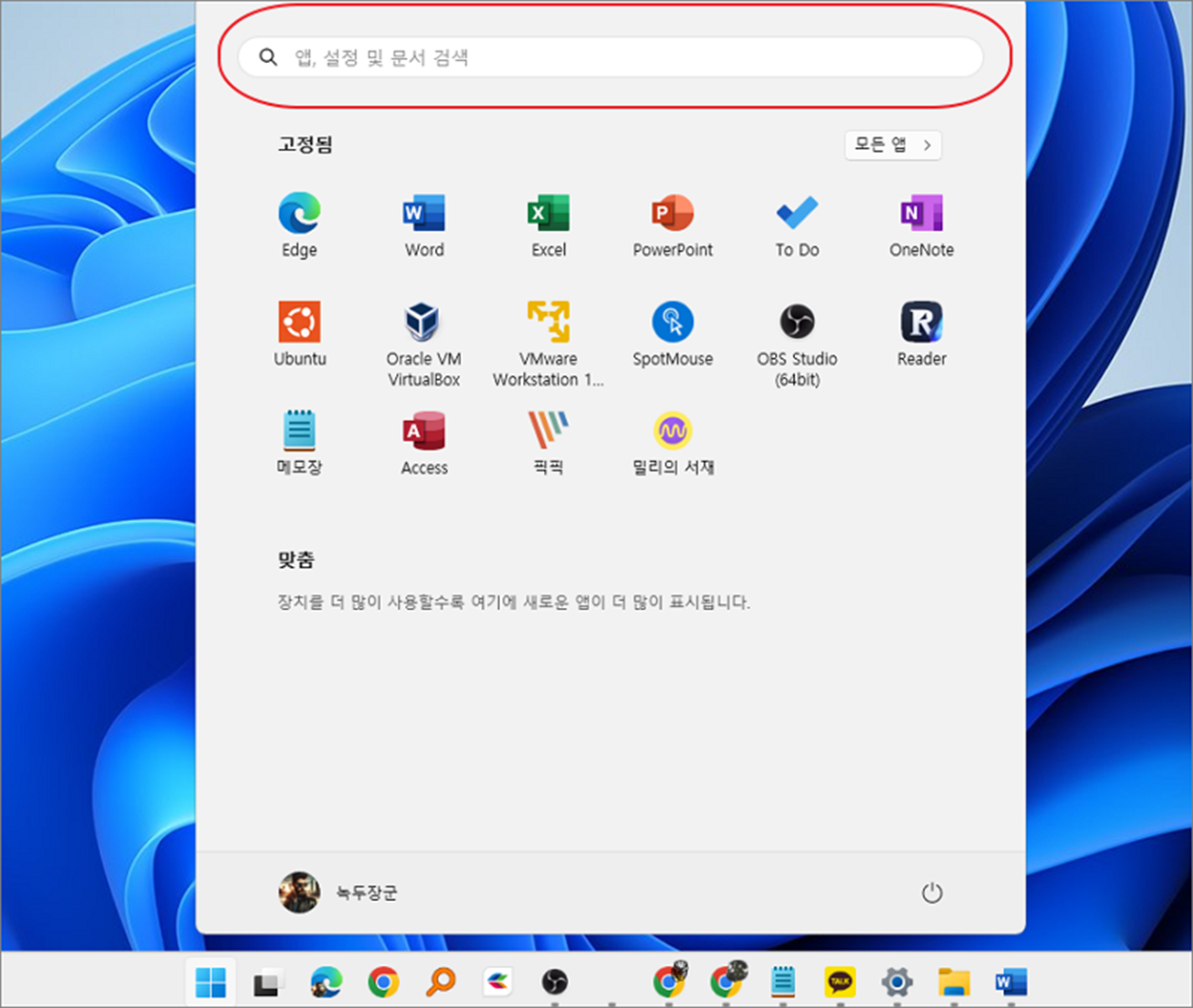This screenshot has width=1193, height=1008.
Task: Open 메모장 from the pinned apps
Action: pos(300,443)
